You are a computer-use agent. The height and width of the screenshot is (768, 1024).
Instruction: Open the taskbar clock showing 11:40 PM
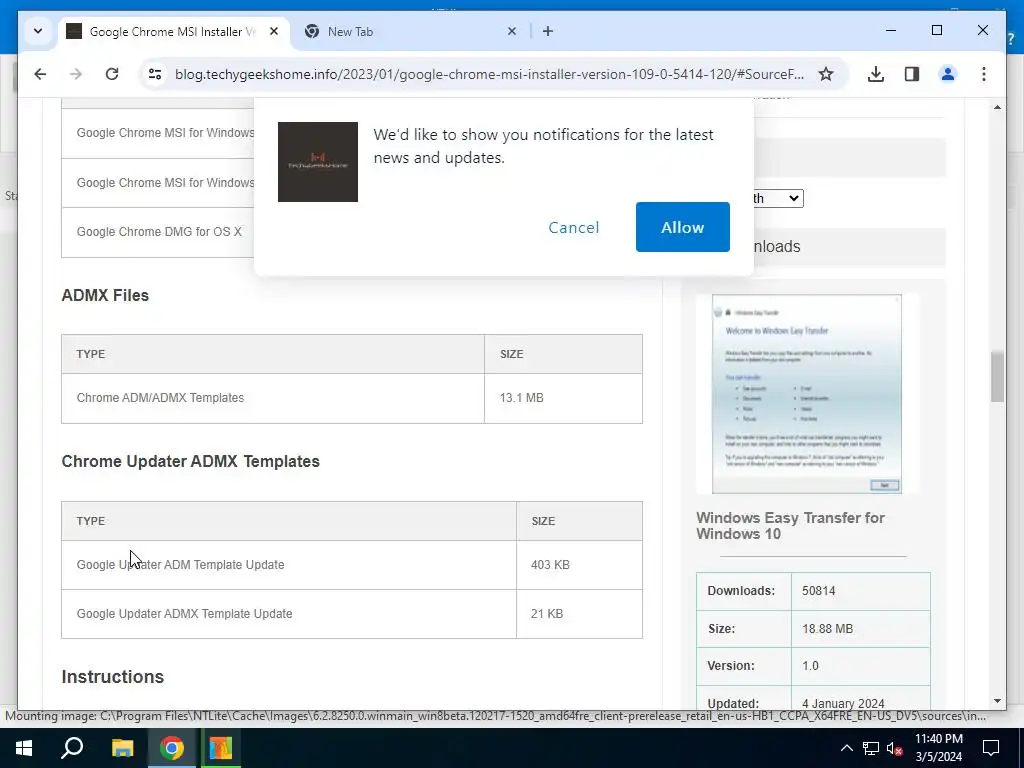click(x=938, y=748)
